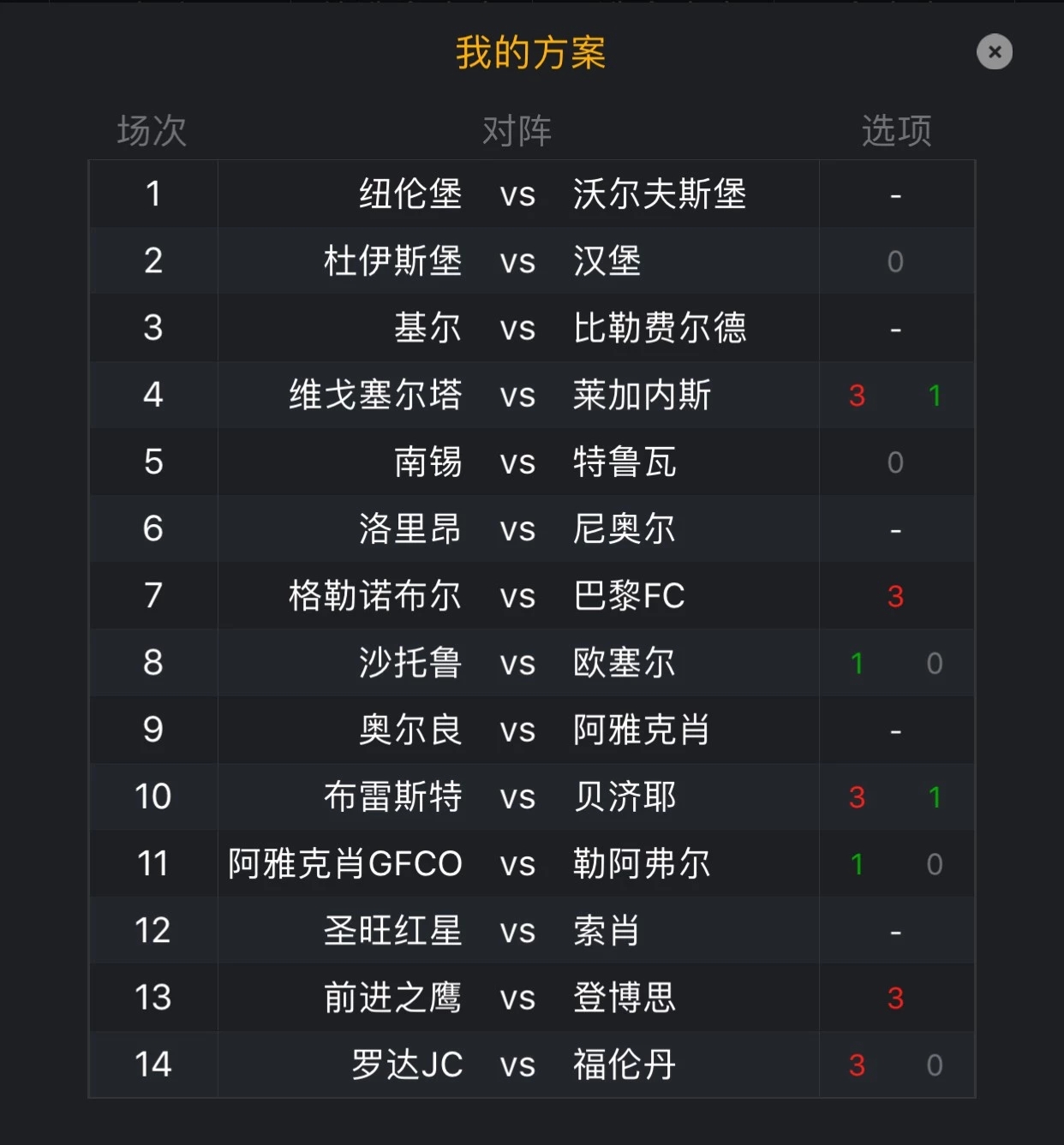Select red 3 for 布雷斯特 vs 贝济耶
This screenshot has width=1064, height=1145.
pos(857,797)
